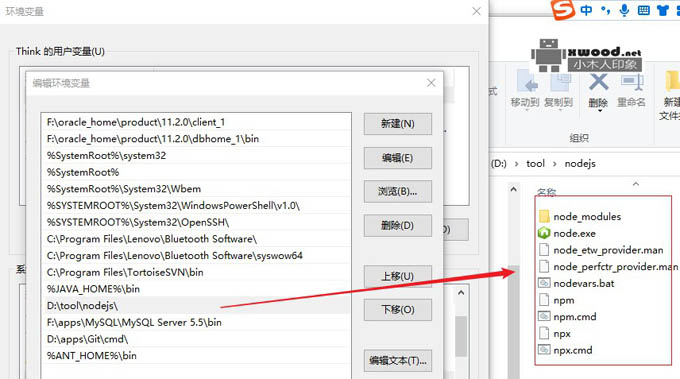The width and height of the screenshot is (680, 379).
Task: Click the Edit text (编辑文本(T)...) button
Action: point(398,361)
